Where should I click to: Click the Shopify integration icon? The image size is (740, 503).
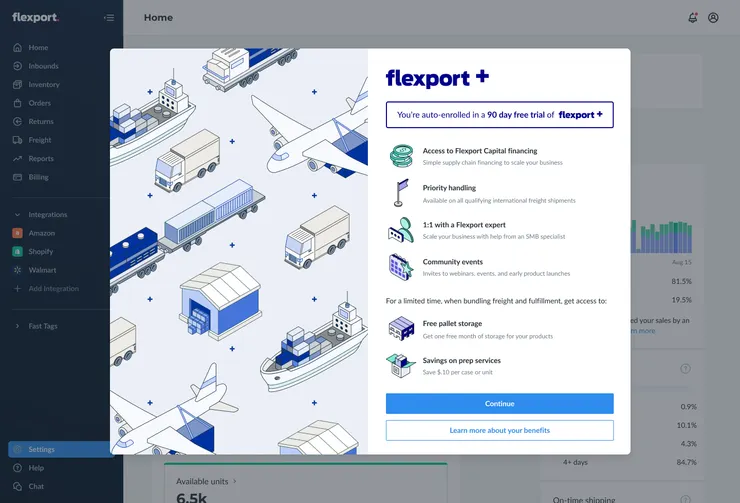(x=17, y=252)
